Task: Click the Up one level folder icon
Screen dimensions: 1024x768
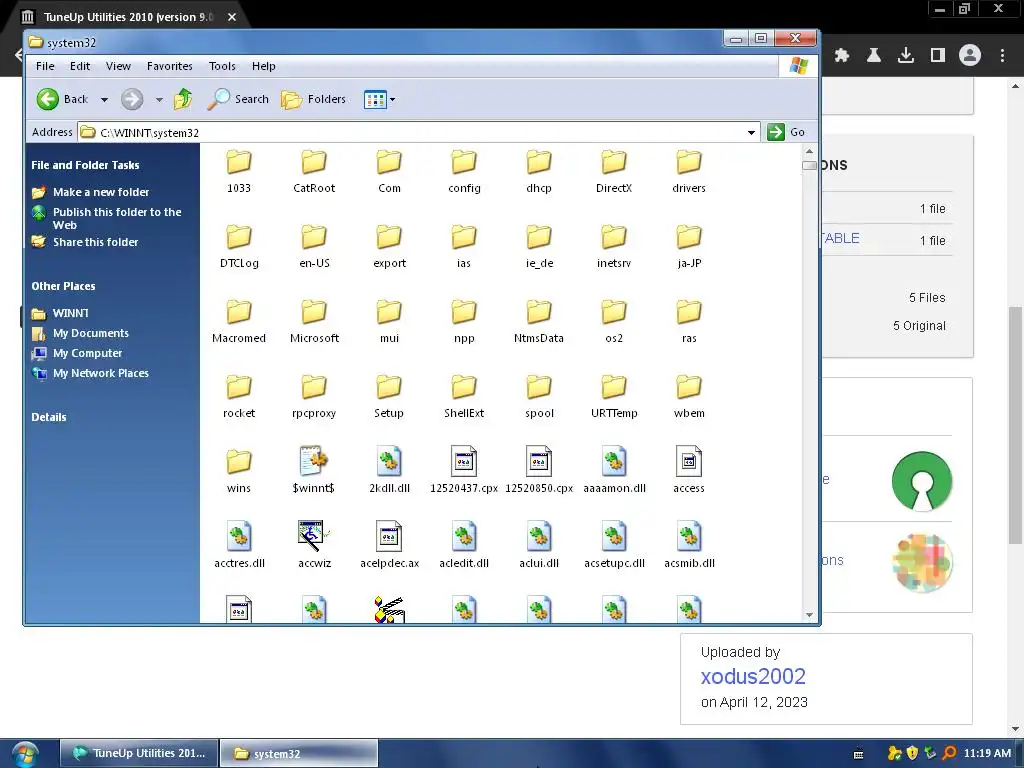Action: 183,99
